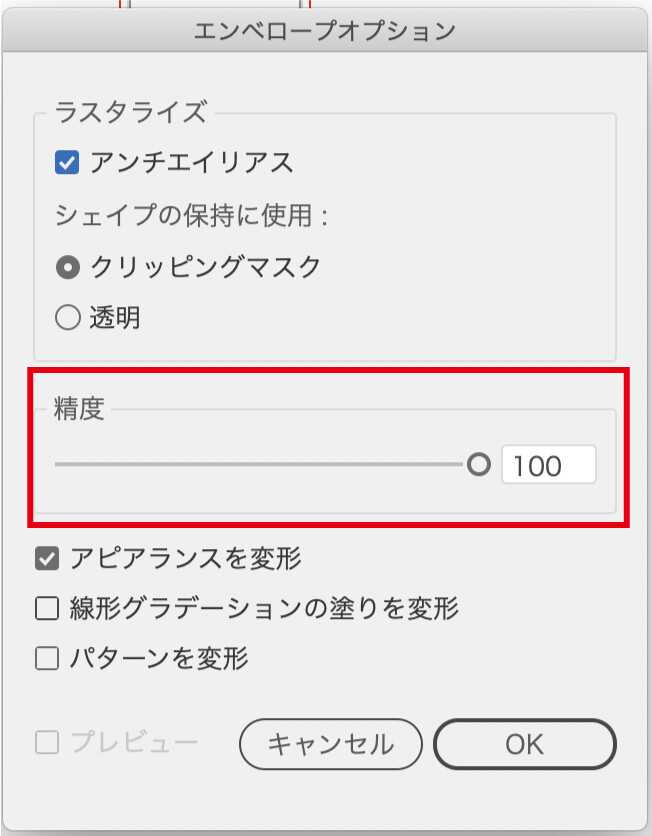The height and width of the screenshot is (836, 652).
Task: Click the 精度 slider handle
Action: (x=479, y=465)
